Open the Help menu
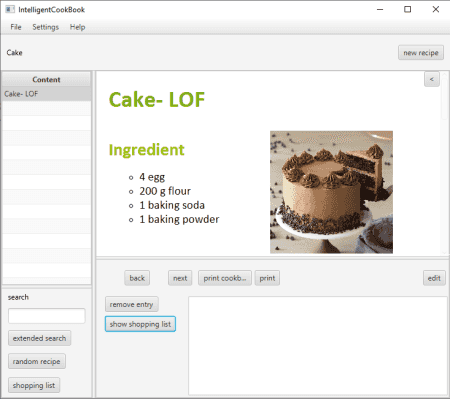The image size is (450, 399). 77,27
